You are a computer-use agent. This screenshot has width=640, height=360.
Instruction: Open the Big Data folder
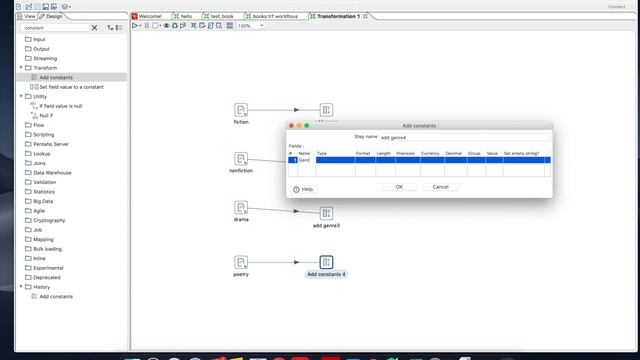click(39, 201)
